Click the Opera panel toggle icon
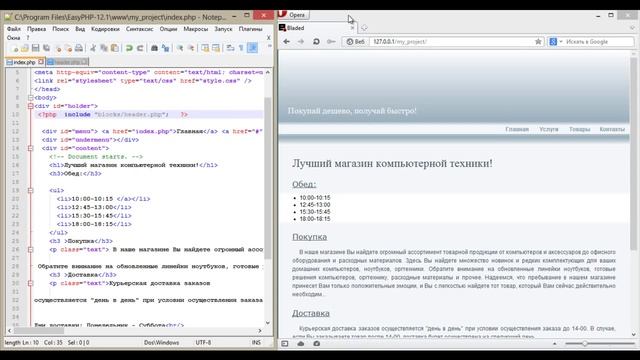 (x=285, y=344)
